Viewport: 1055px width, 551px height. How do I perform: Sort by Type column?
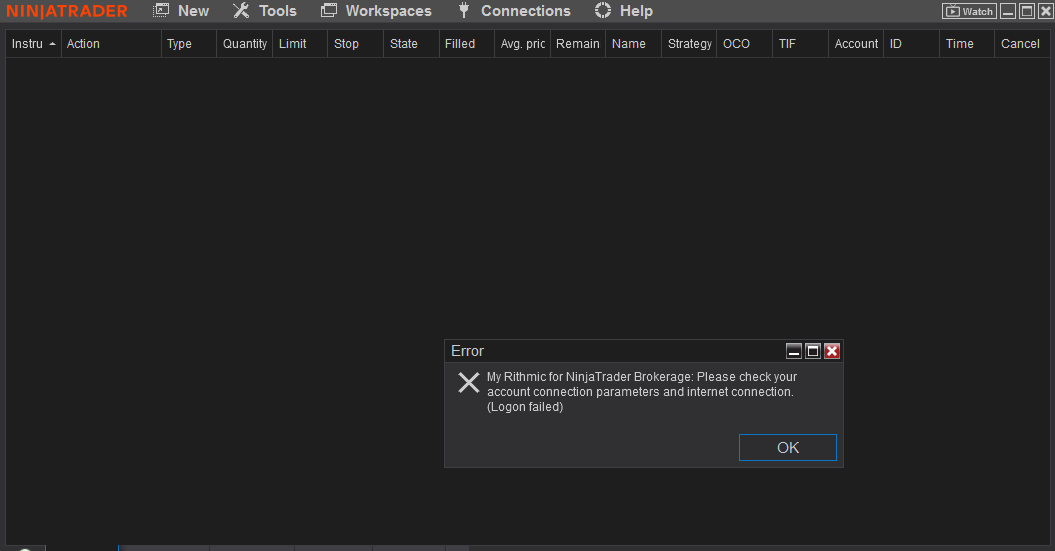click(x=189, y=44)
